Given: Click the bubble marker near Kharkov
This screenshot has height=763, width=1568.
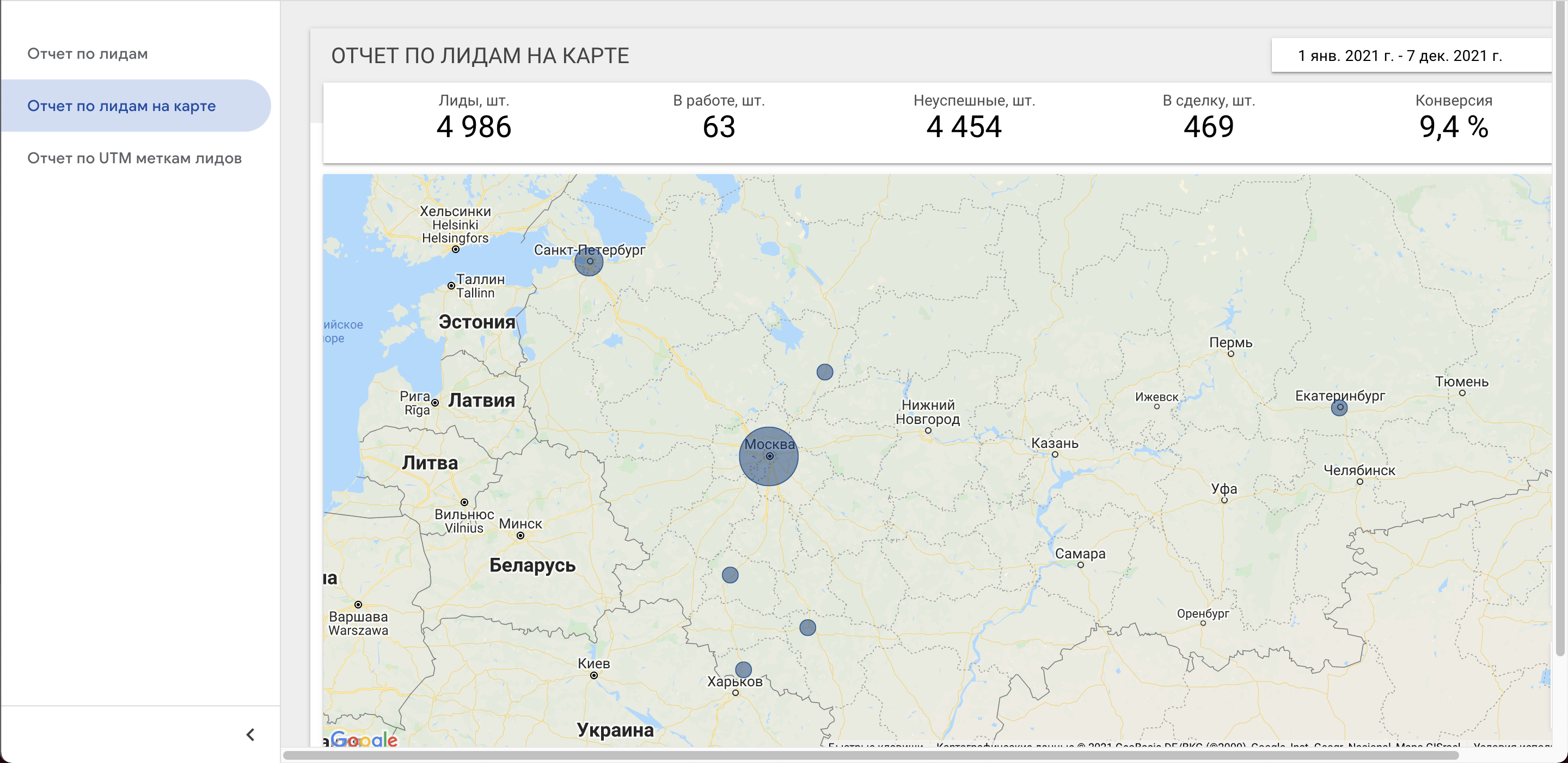Looking at the screenshot, I should point(743,670).
